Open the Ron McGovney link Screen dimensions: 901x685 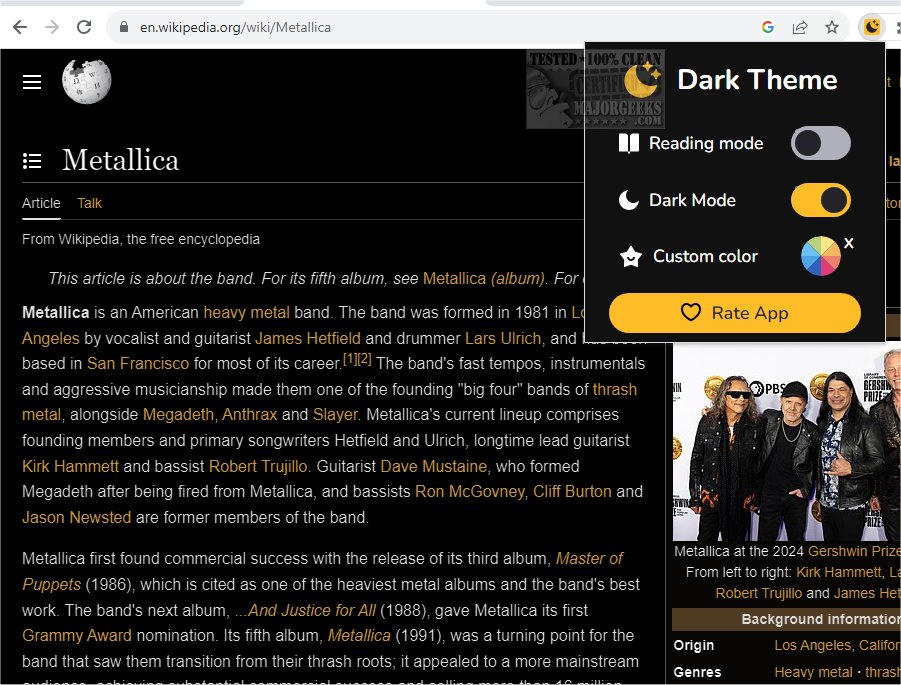(x=469, y=491)
